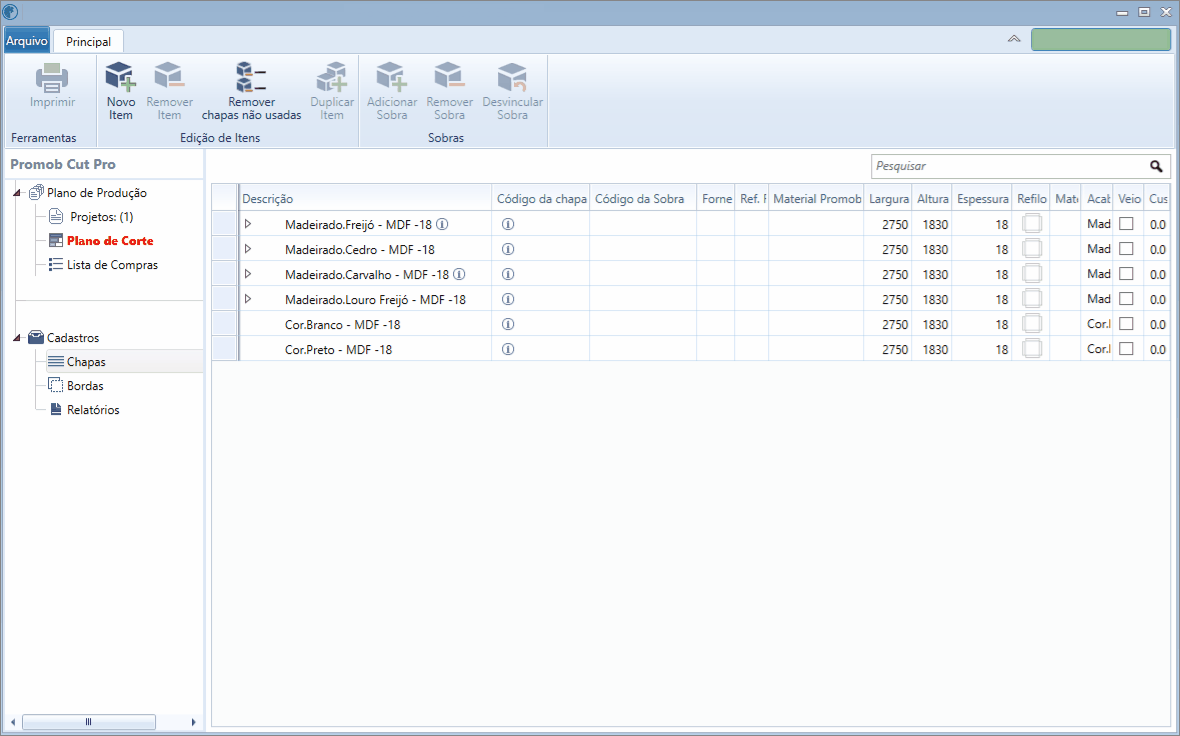Viewport: 1180px width, 736px height.
Task: Toggle Refilo checkbox for Madeirado.Cedro
Action: (1032, 248)
